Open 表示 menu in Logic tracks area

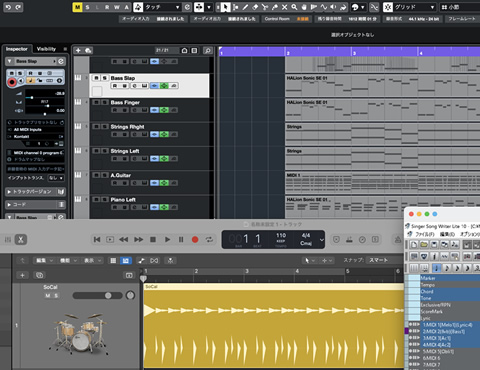[x=92, y=260]
